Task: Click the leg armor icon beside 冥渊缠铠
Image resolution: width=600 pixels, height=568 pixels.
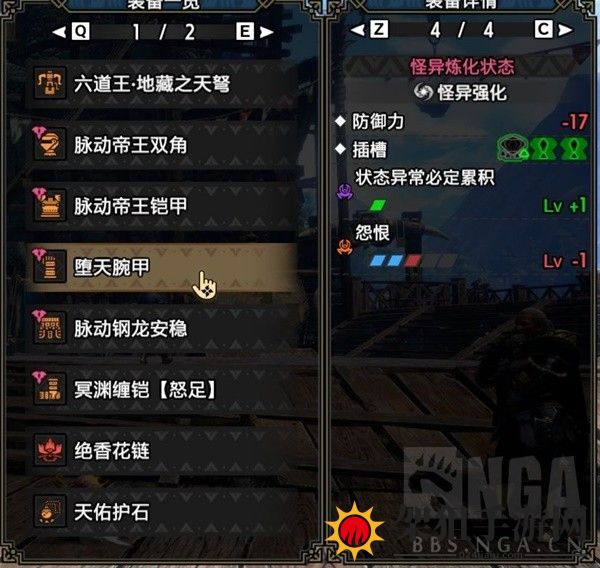Action: (x=50, y=389)
